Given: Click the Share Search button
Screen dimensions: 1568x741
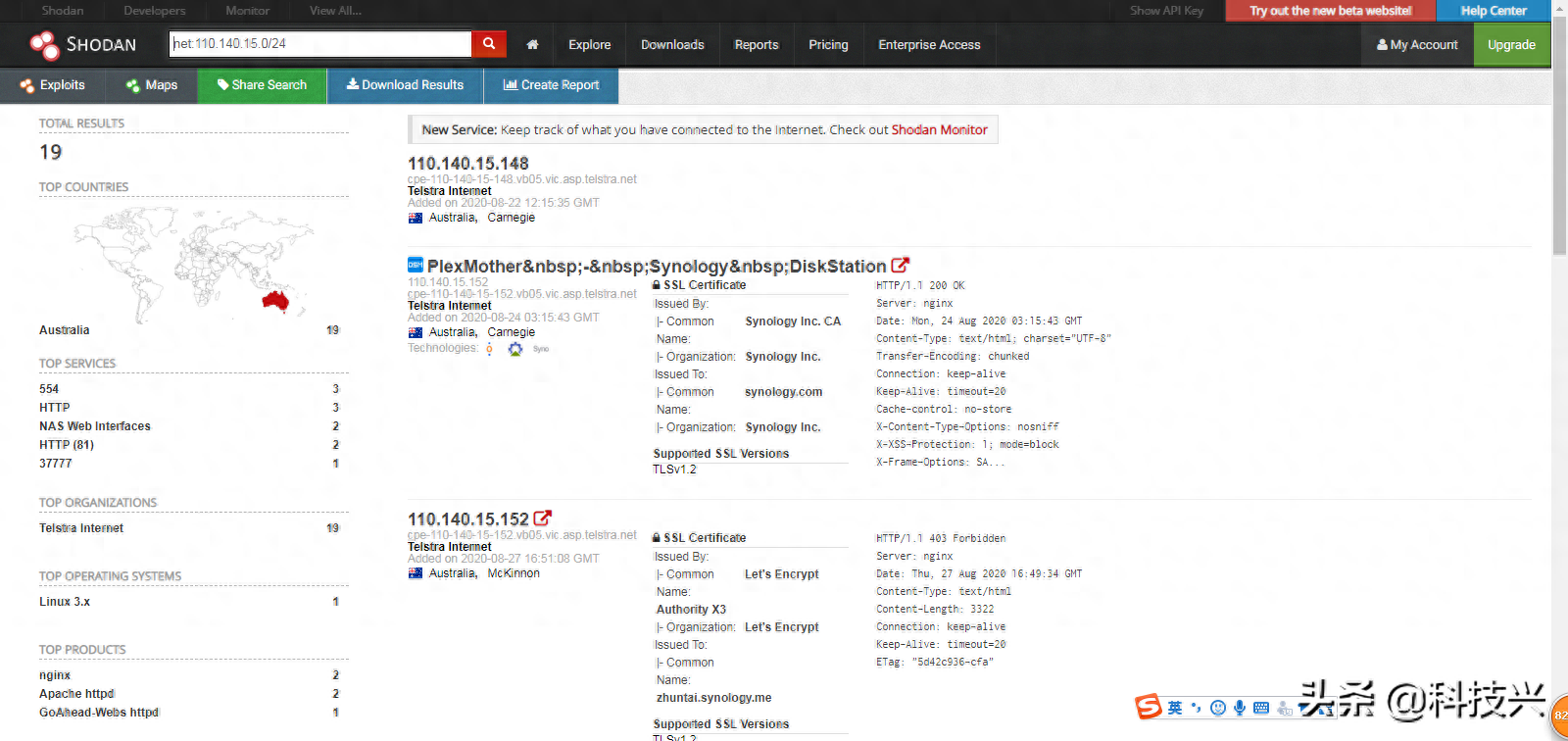Looking at the screenshot, I should tap(262, 85).
